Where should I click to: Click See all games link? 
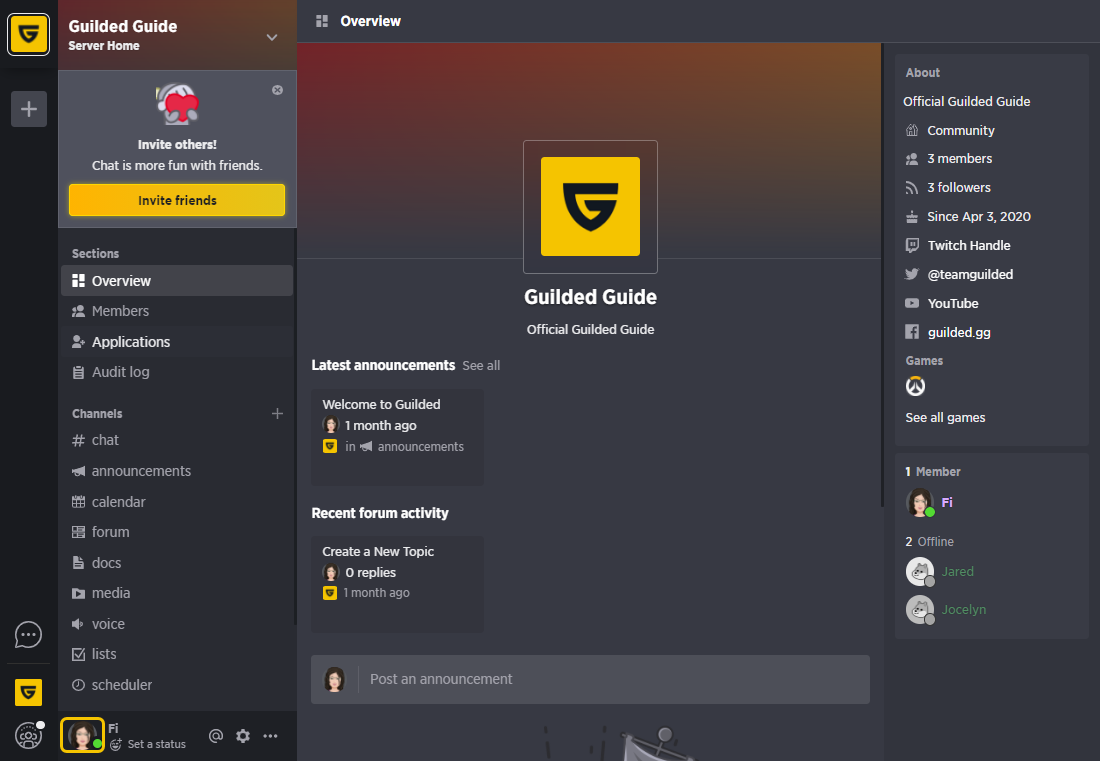point(945,417)
